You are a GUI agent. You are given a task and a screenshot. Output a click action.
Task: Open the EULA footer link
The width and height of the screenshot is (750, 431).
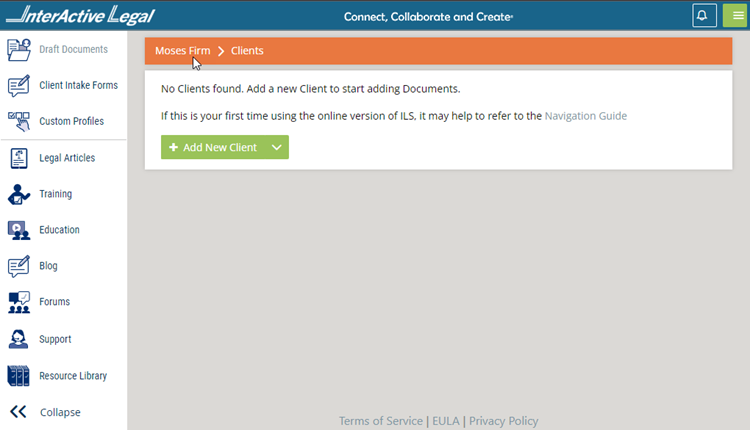pyautogui.click(x=446, y=421)
